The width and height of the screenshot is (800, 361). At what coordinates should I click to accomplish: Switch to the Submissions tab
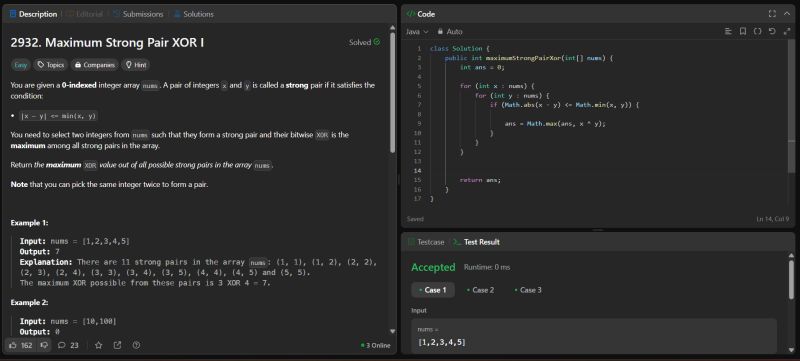click(x=138, y=14)
